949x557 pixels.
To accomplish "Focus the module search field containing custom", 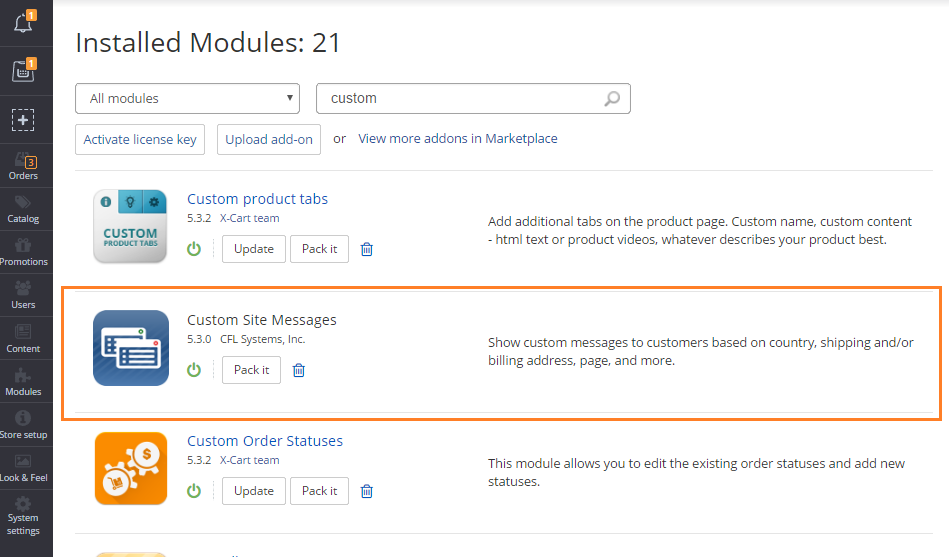I will [x=473, y=99].
